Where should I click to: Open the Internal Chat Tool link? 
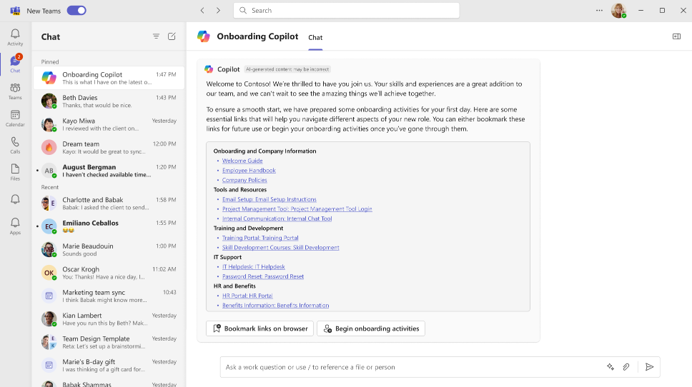point(277,218)
